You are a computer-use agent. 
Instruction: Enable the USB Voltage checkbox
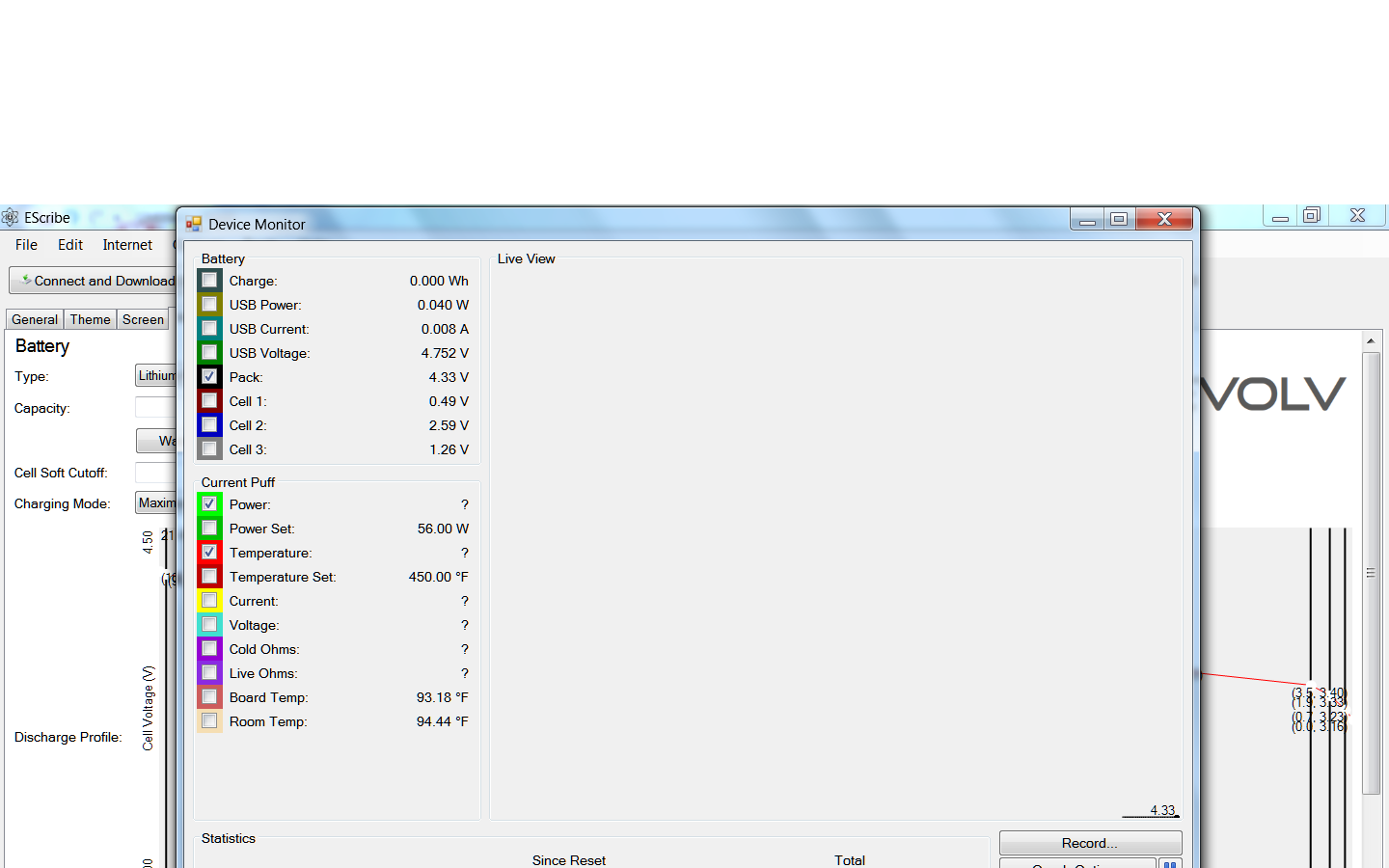tap(209, 352)
